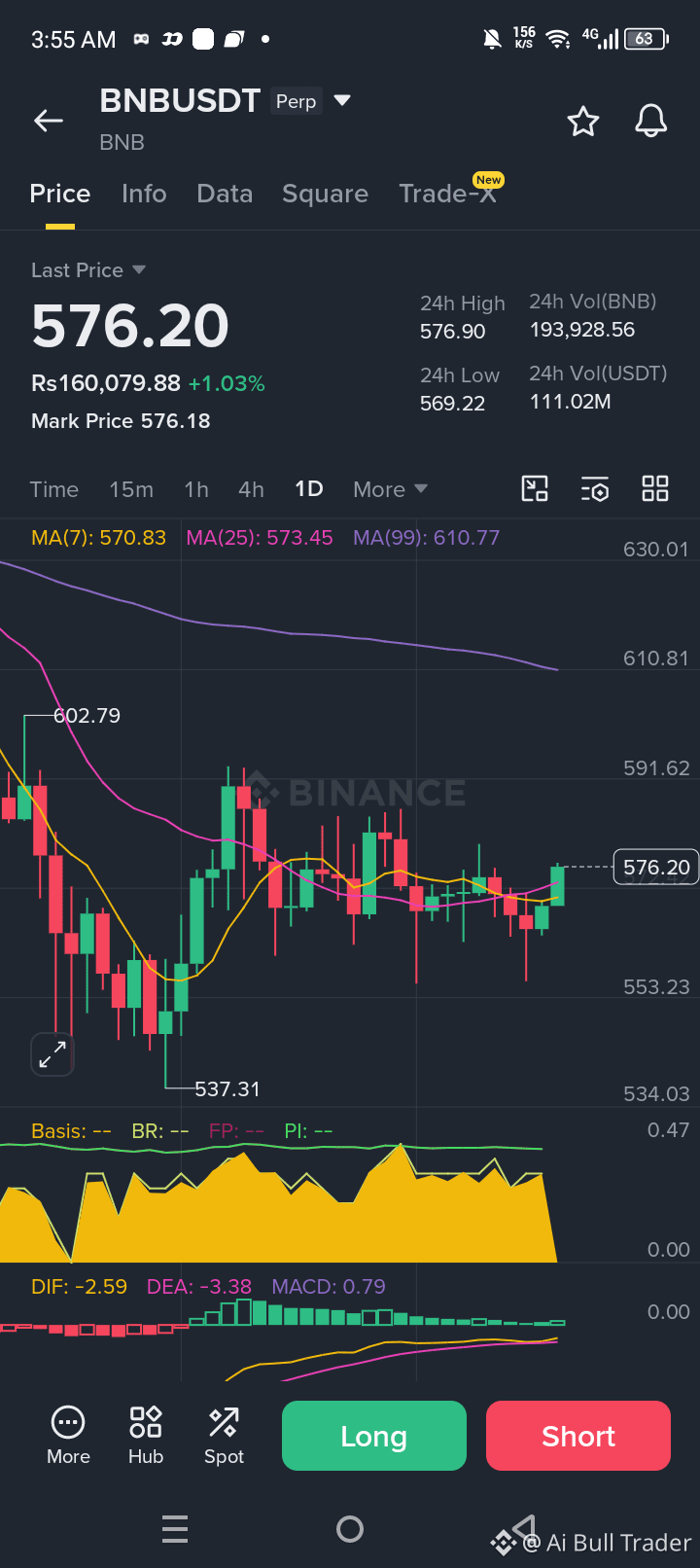The width and height of the screenshot is (700, 1568).
Task: Select the 1D interval
Action: (x=309, y=489)
